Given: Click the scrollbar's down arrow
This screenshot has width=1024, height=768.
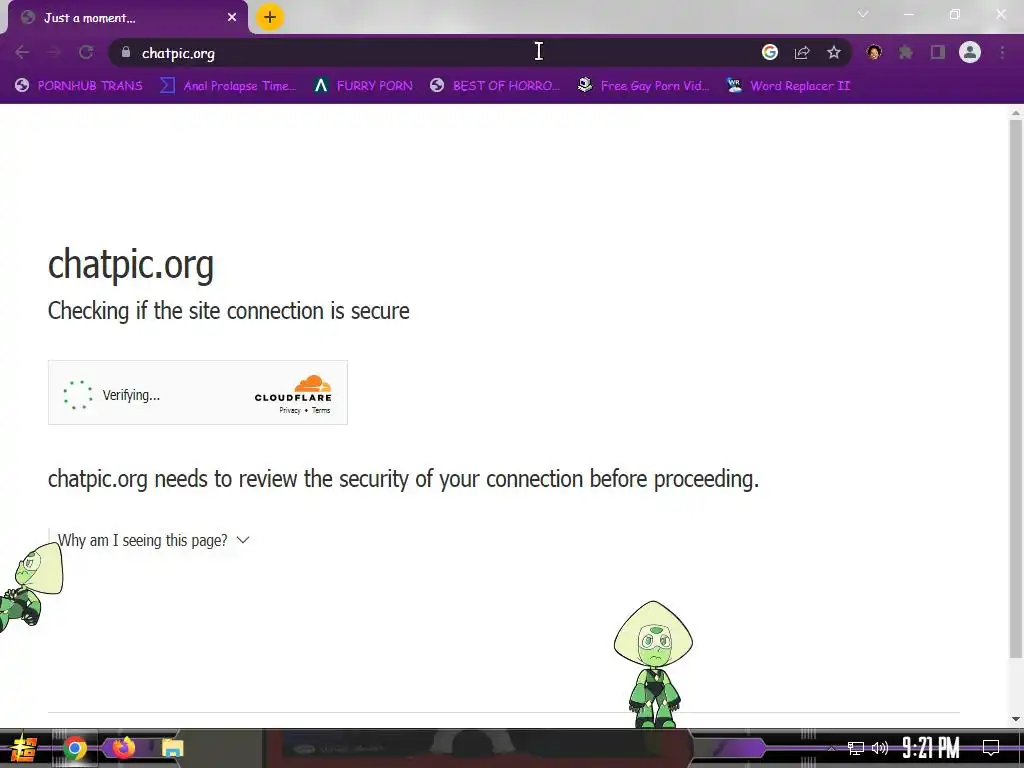Looking at the screenshot, I should pyautogui.click(x=1016, y=719).
